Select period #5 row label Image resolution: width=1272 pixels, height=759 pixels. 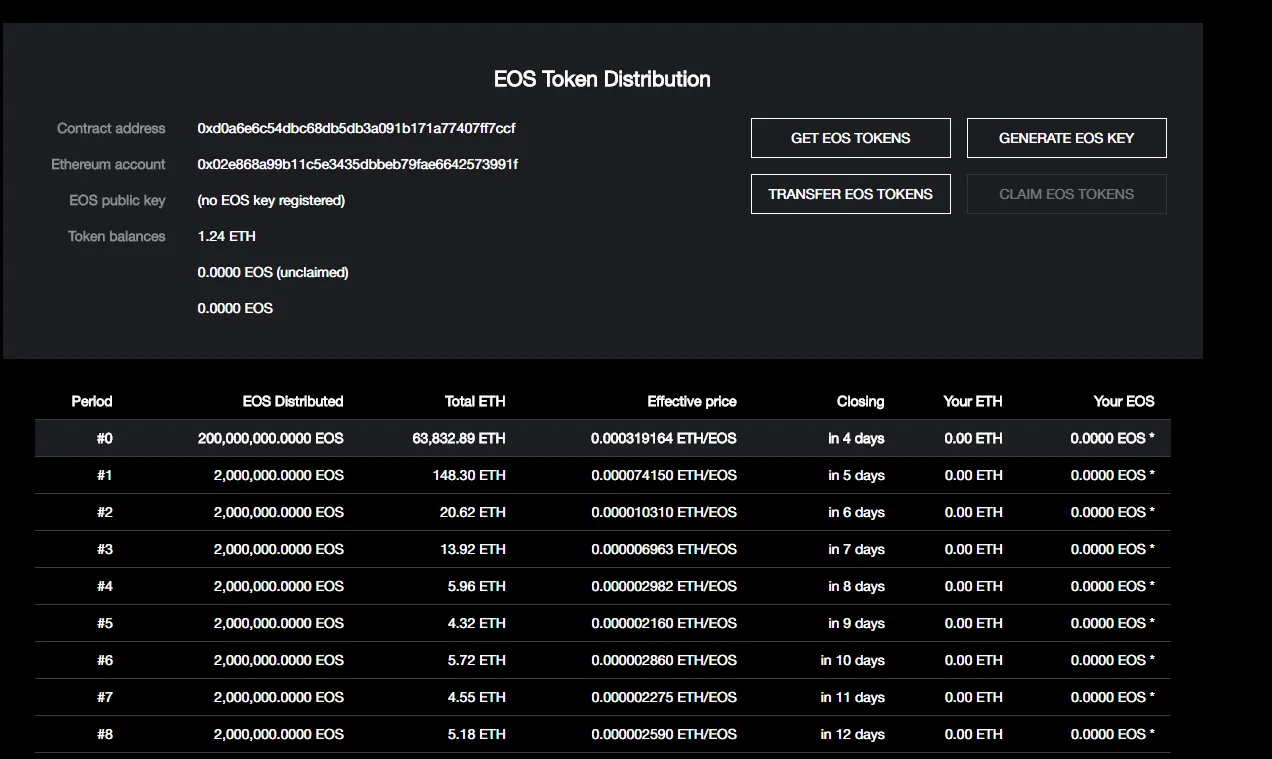point(105,623)
